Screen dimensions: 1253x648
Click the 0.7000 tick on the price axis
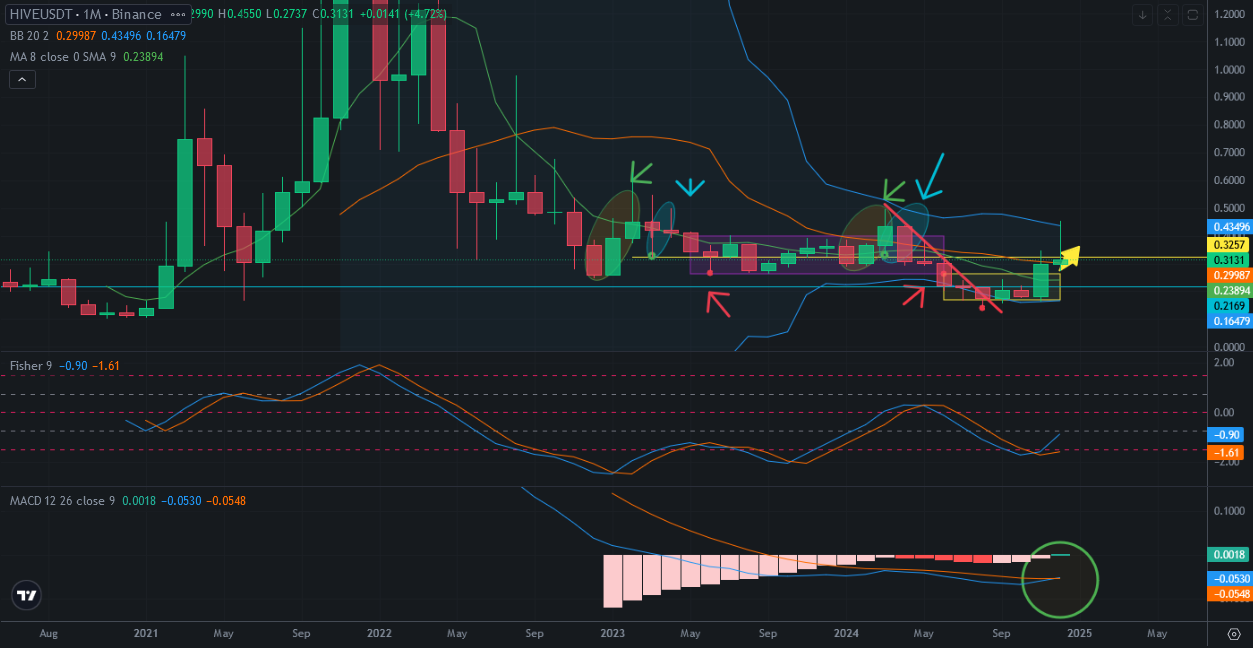pyautogui.click(x=1229, y=153)
